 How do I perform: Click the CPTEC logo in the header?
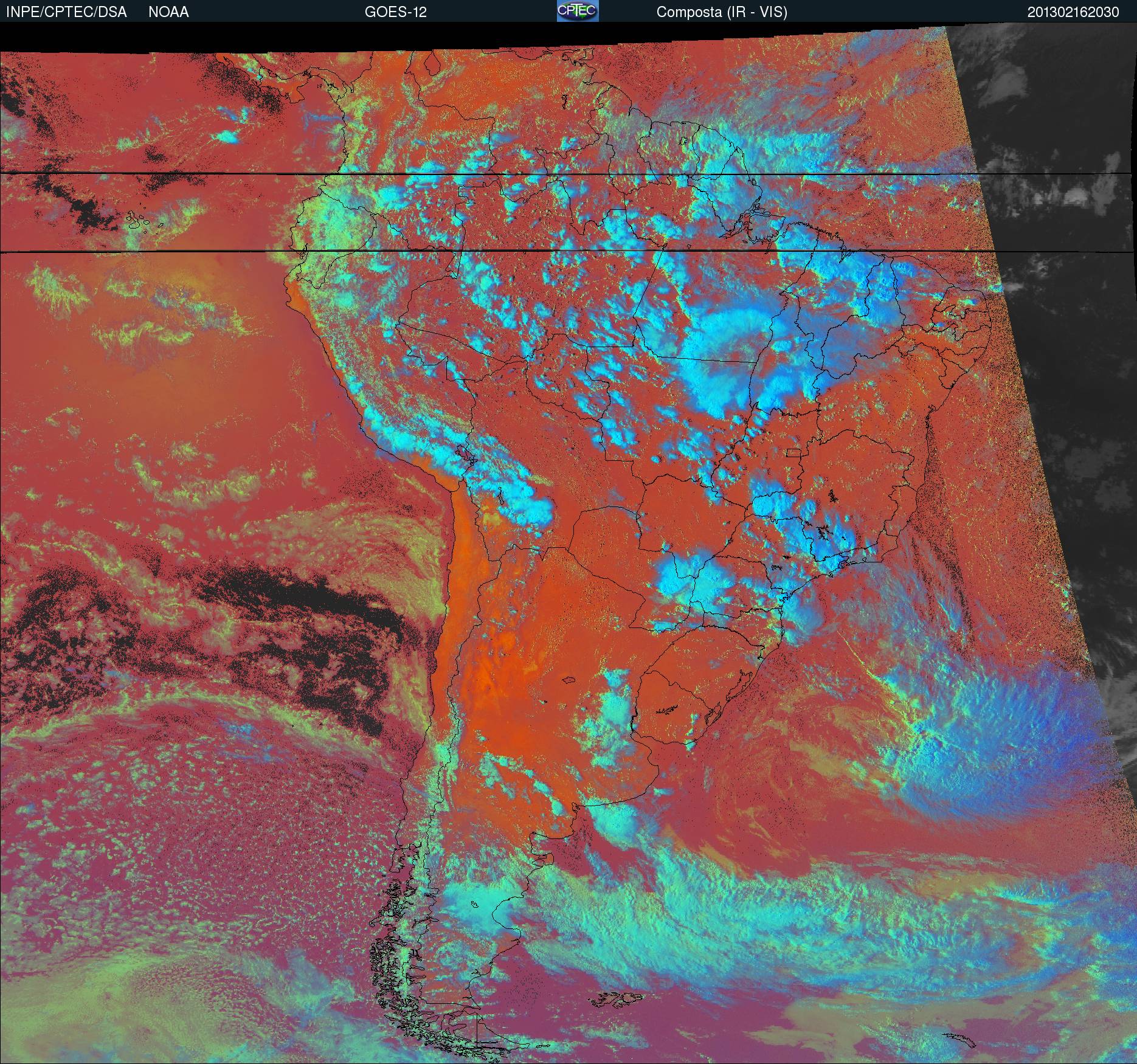point(577,11)
